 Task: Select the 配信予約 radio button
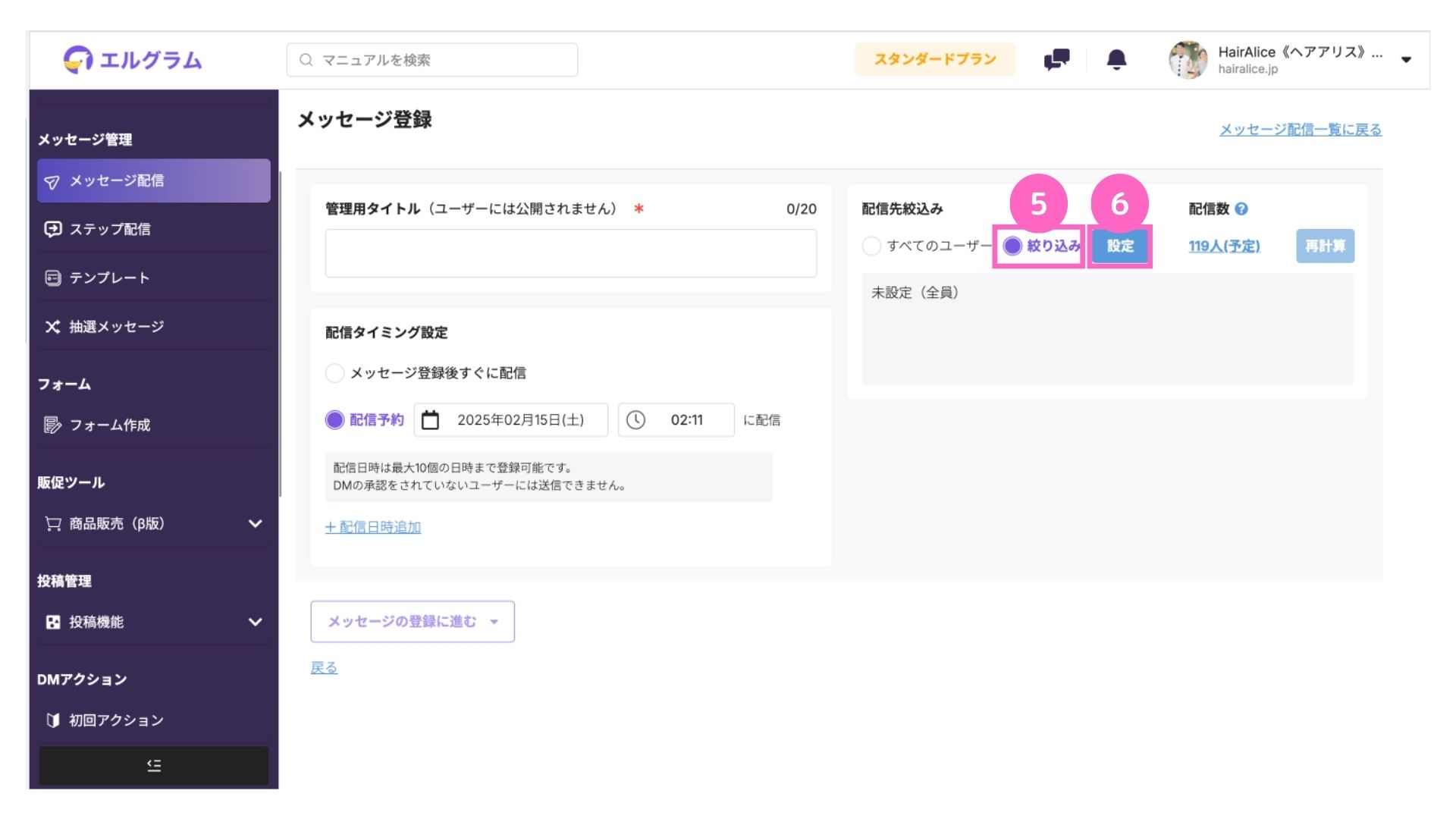[x=334, y=420]
